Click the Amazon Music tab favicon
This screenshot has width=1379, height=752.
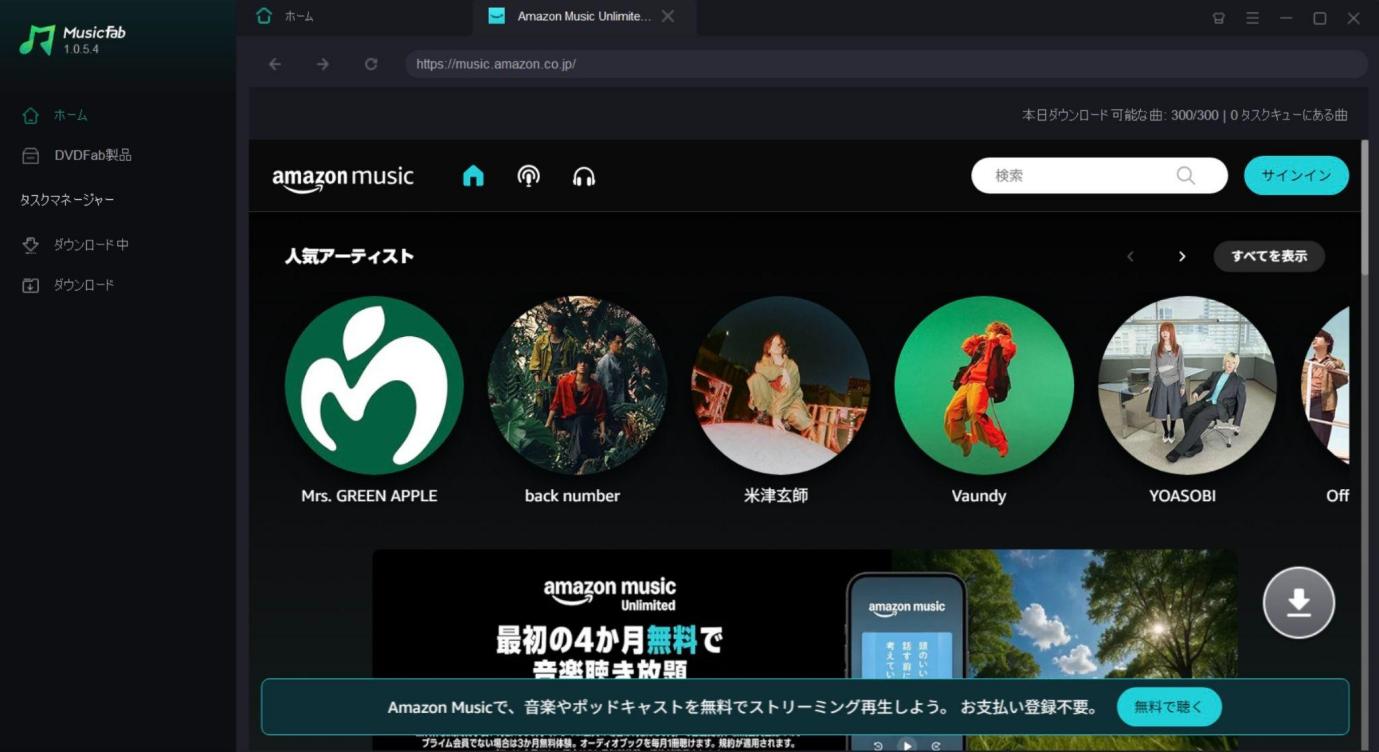pyautogui.click(x=496, y=16)
